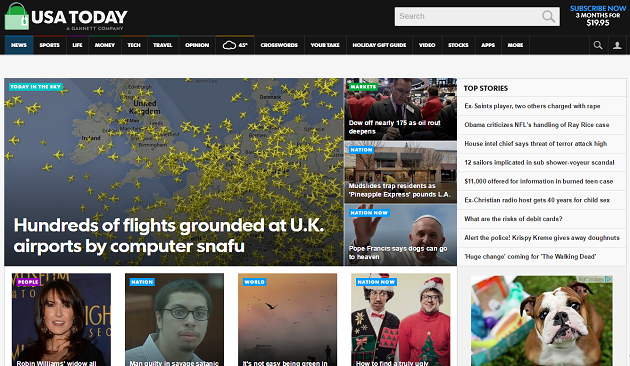Open YOUR TAKE from the nav bar
630x366 pixels.
(x=325, y=45)
